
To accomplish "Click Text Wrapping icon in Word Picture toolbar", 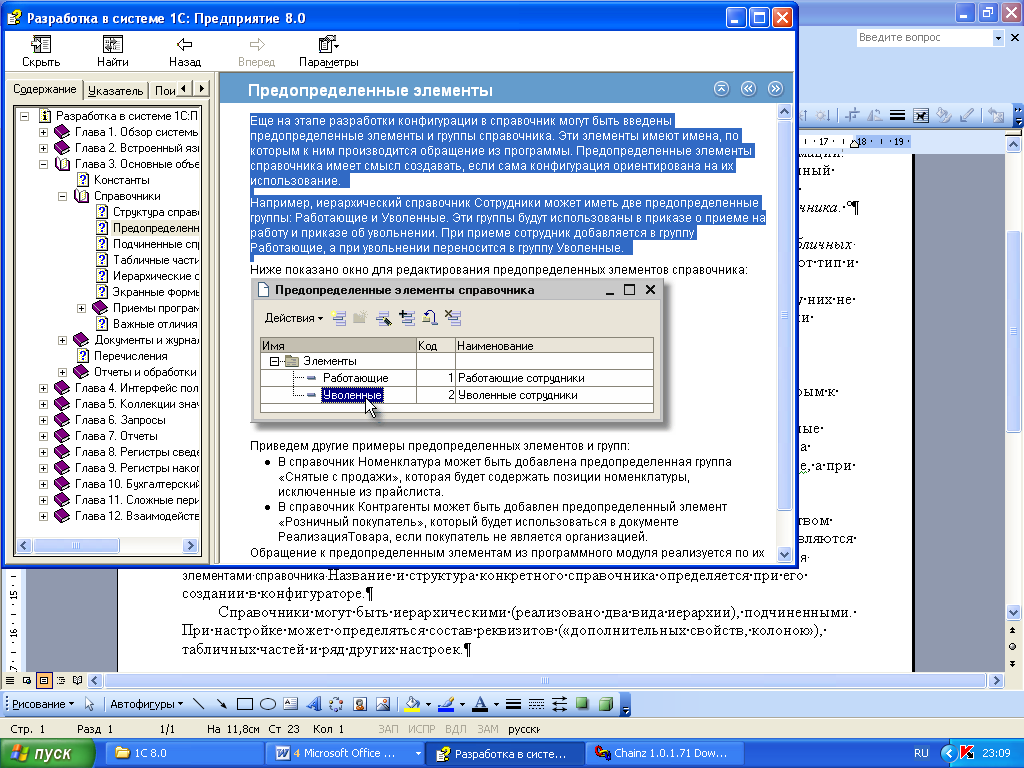I will tap(921, 116).
